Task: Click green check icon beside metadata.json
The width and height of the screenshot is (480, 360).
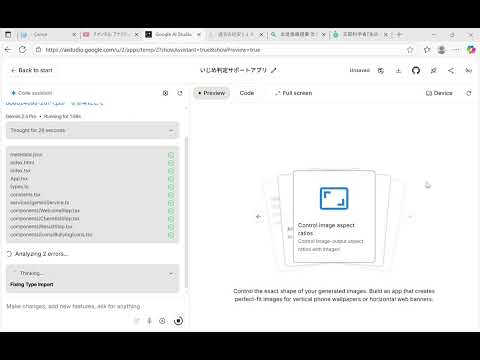Action: [x=171, y=155]
